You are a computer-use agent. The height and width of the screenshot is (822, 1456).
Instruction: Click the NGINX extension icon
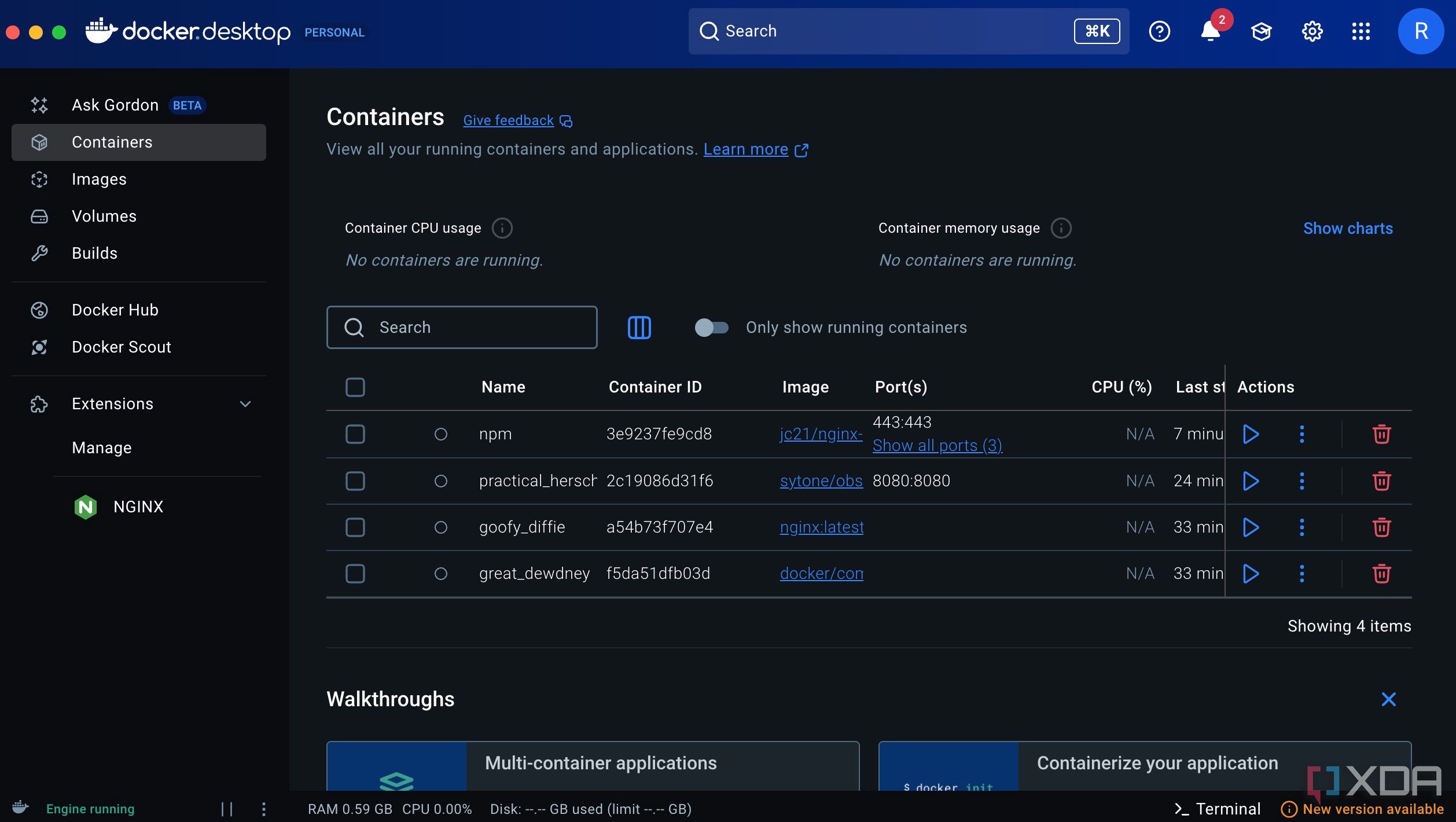point(85,507)
